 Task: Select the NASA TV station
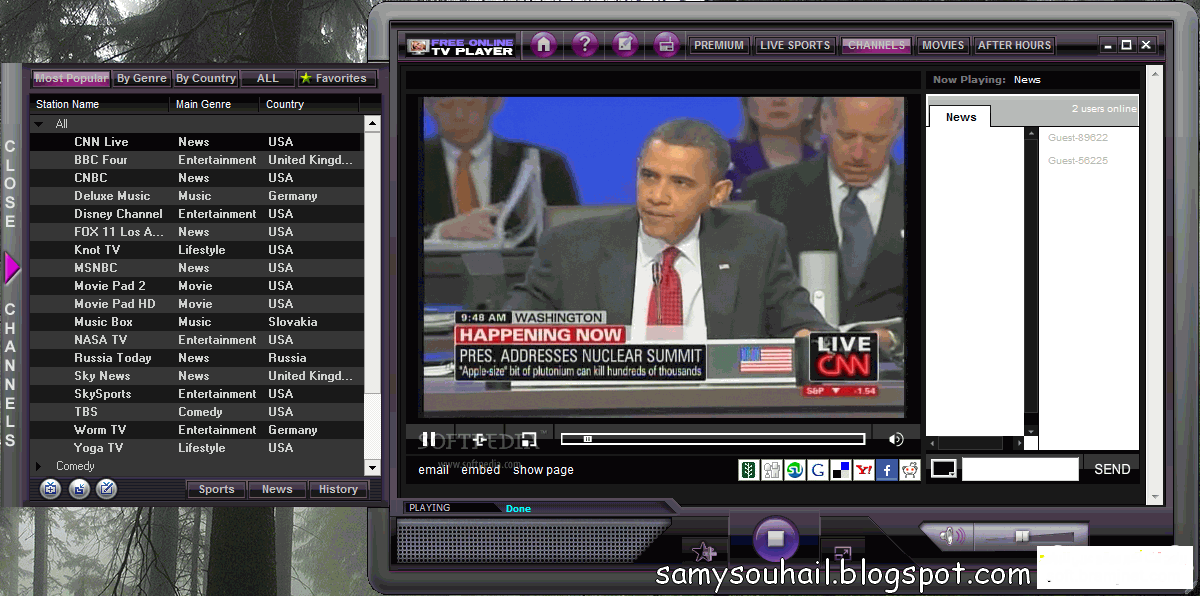[196, 340]
